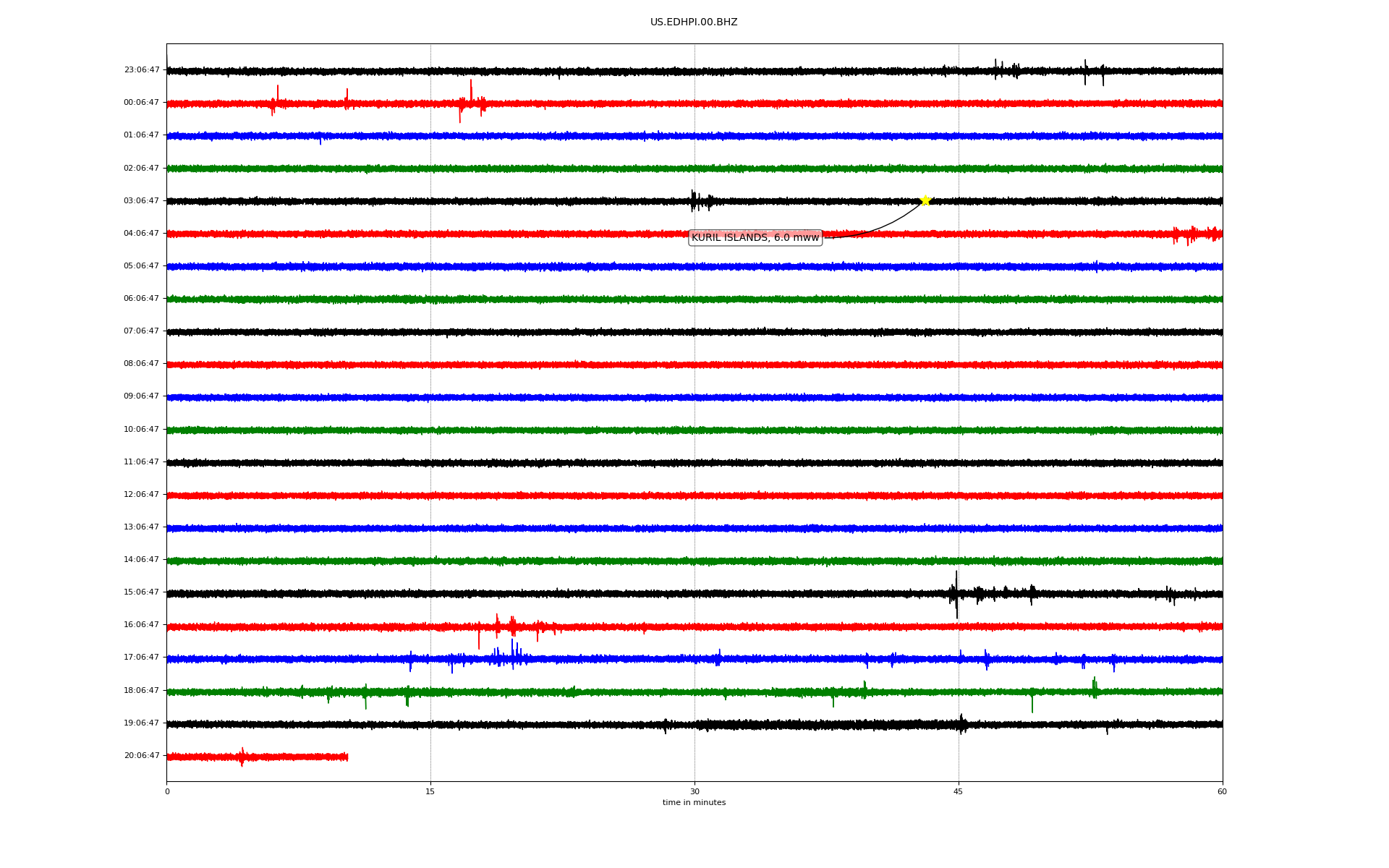Click the 15 tick on the minutes axis
This screenshot has height=868, width=1389.
(x=430, y=791)
